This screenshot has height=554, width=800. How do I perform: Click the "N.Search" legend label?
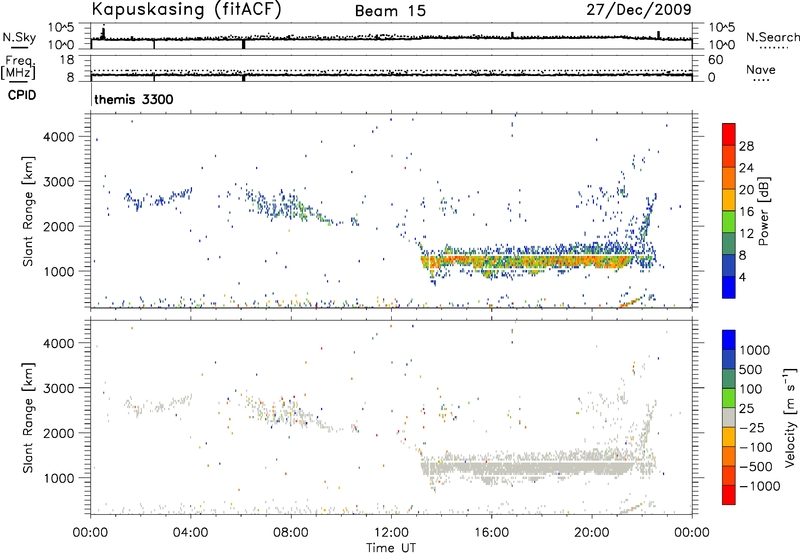tap(772, 37)
